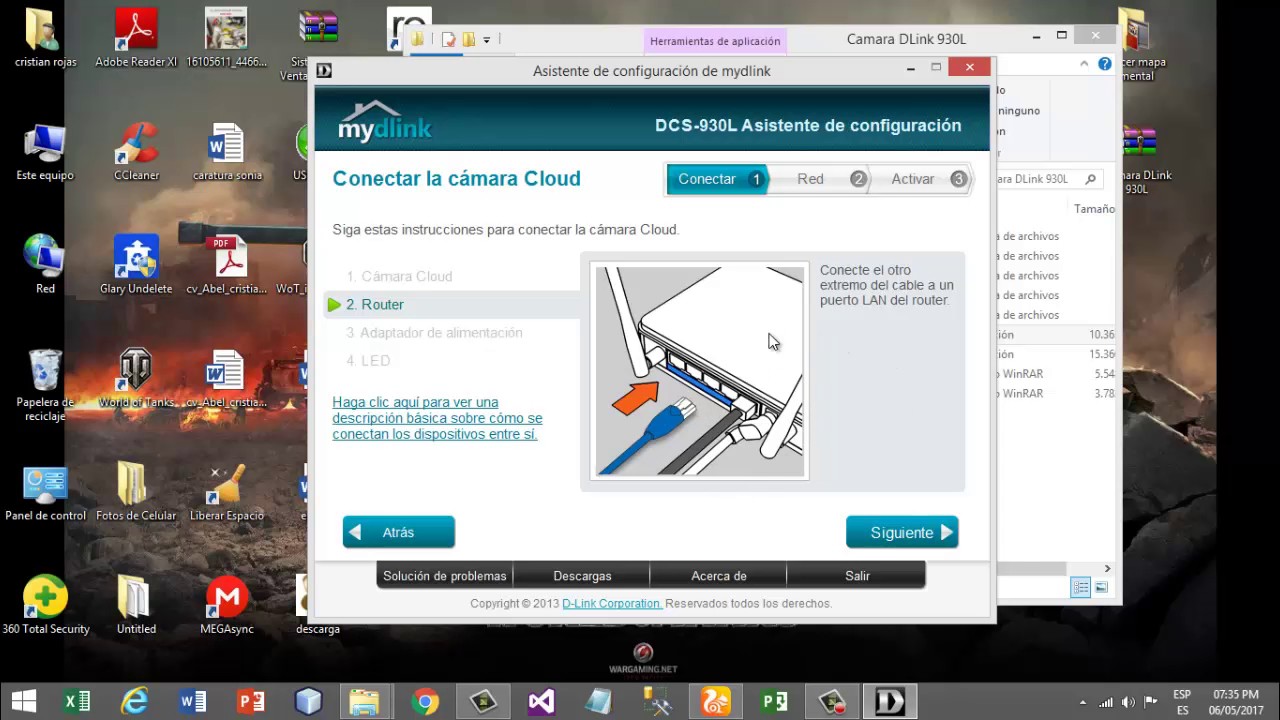Open Liberar Espacio desktop shortcut
Image resolution: width=1280 pixels, height=720 pixels.
[227, 492]
